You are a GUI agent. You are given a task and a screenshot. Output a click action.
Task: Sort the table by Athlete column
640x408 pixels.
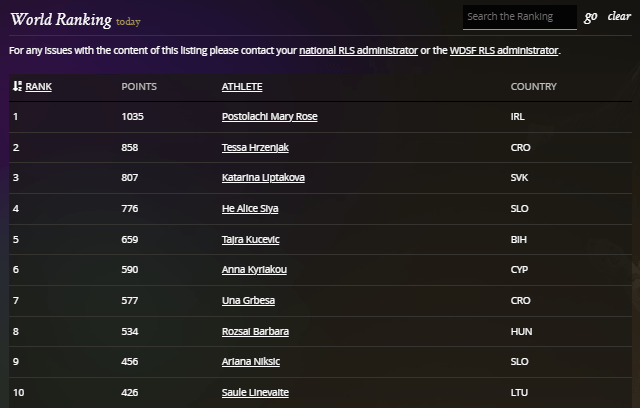click(242, 87)
